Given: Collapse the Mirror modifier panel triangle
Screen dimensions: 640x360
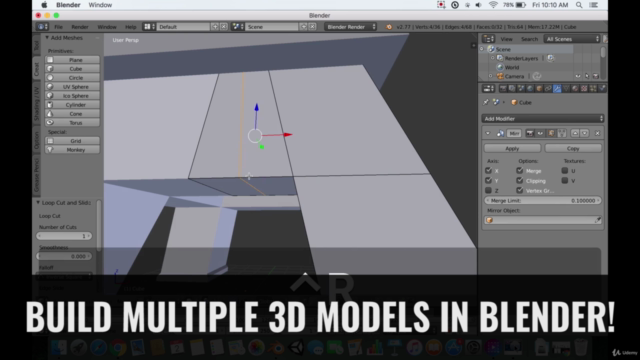Looking at the screenshot, I should [x=488, y=133].
